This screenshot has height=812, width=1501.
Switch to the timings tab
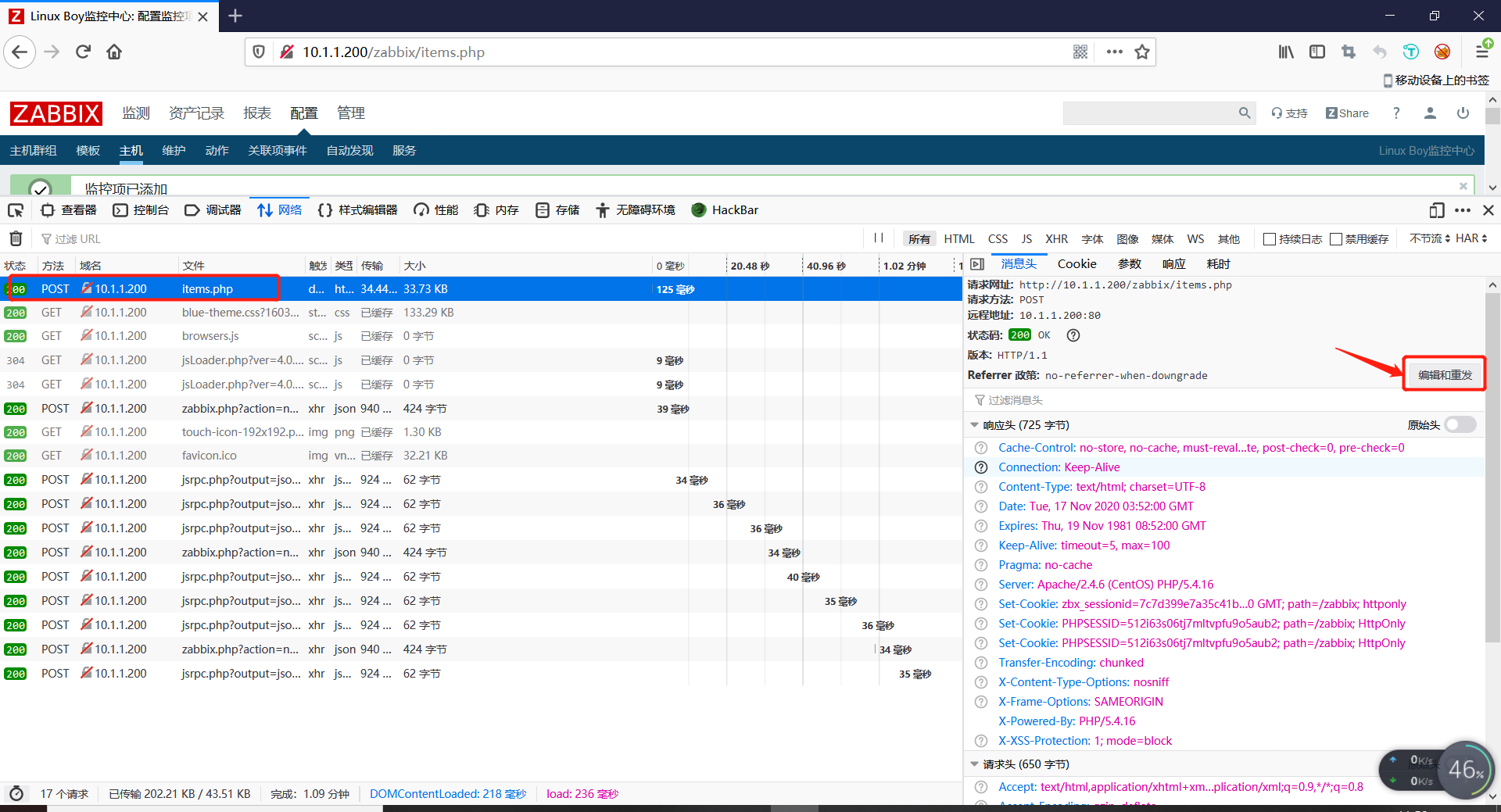pyautogui.click(x=1219, y=264)
